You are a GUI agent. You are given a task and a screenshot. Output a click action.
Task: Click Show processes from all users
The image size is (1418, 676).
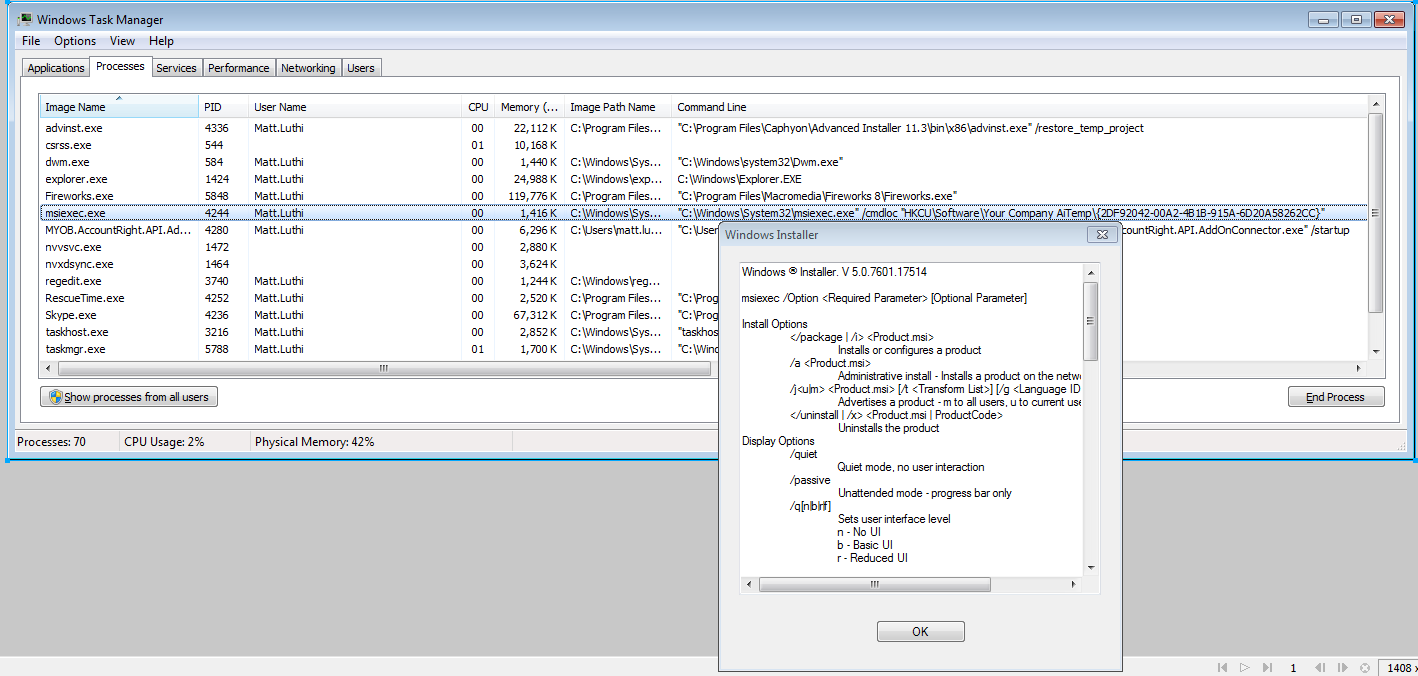click(129, 397)
